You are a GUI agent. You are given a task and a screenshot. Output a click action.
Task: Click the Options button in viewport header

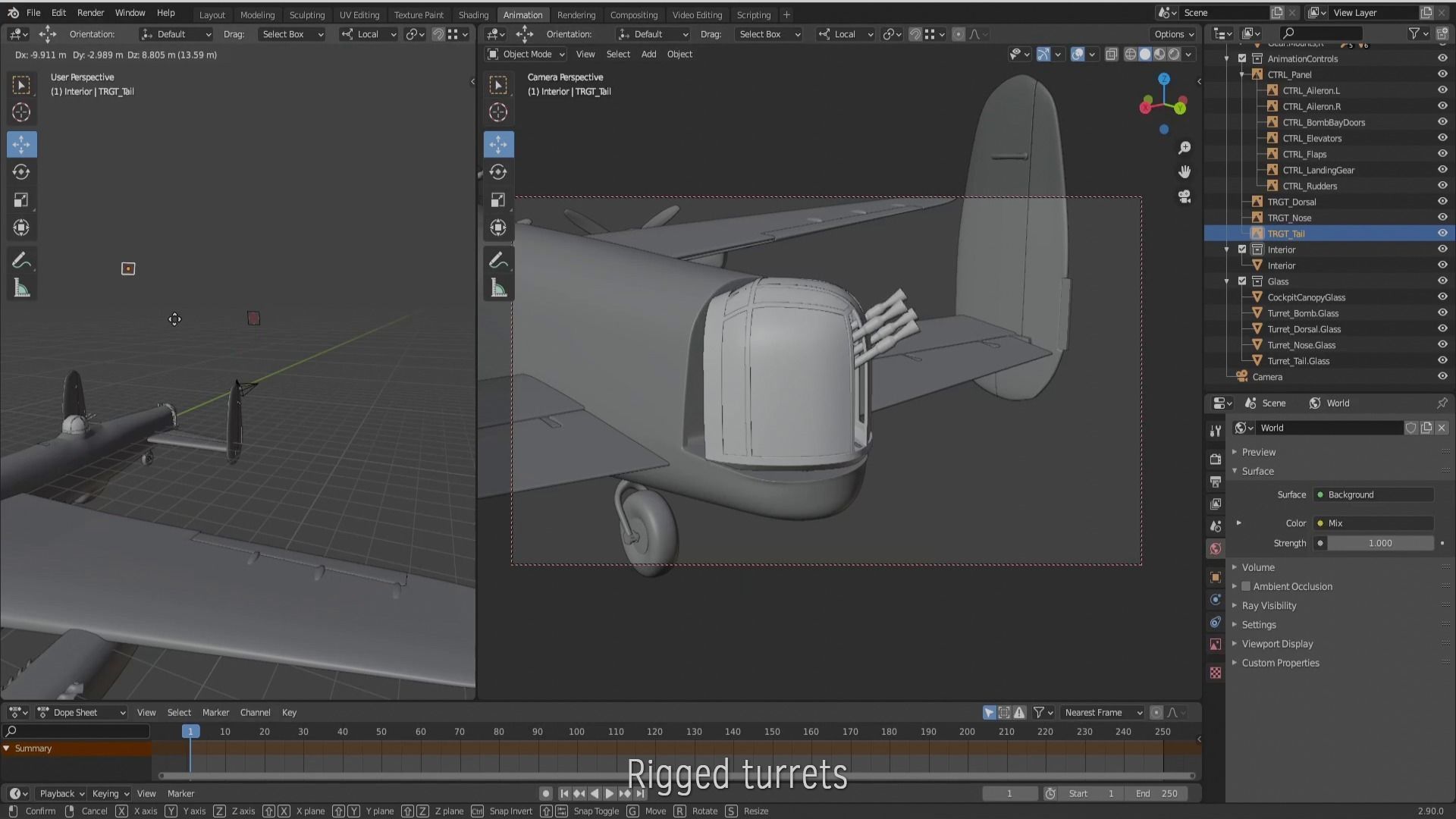tap(1174, 34)
